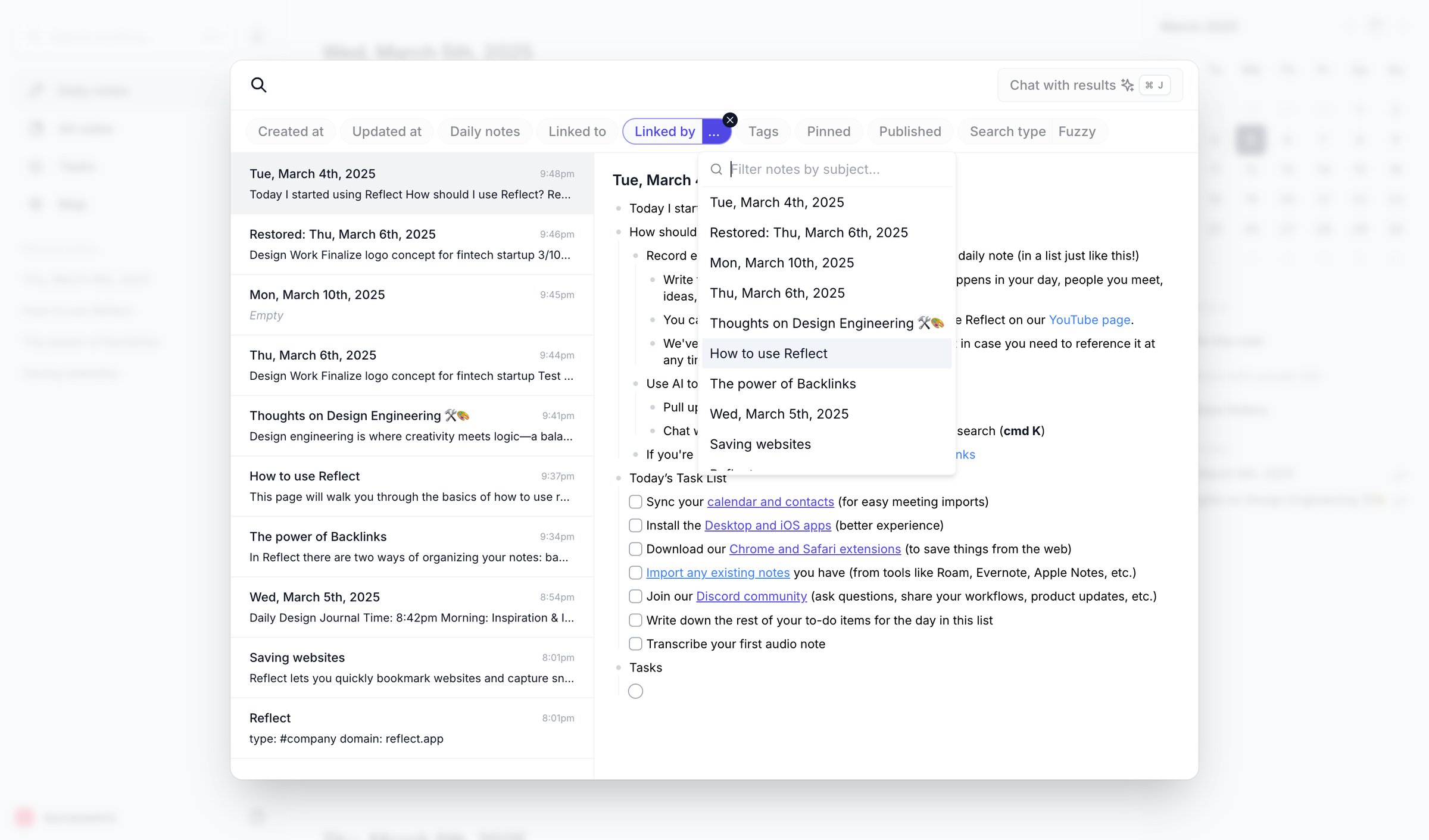Open the 'Wed, March 5th, 2025' search result
This screenshot has height=840, width=1429.
click(x=412, y=607)
